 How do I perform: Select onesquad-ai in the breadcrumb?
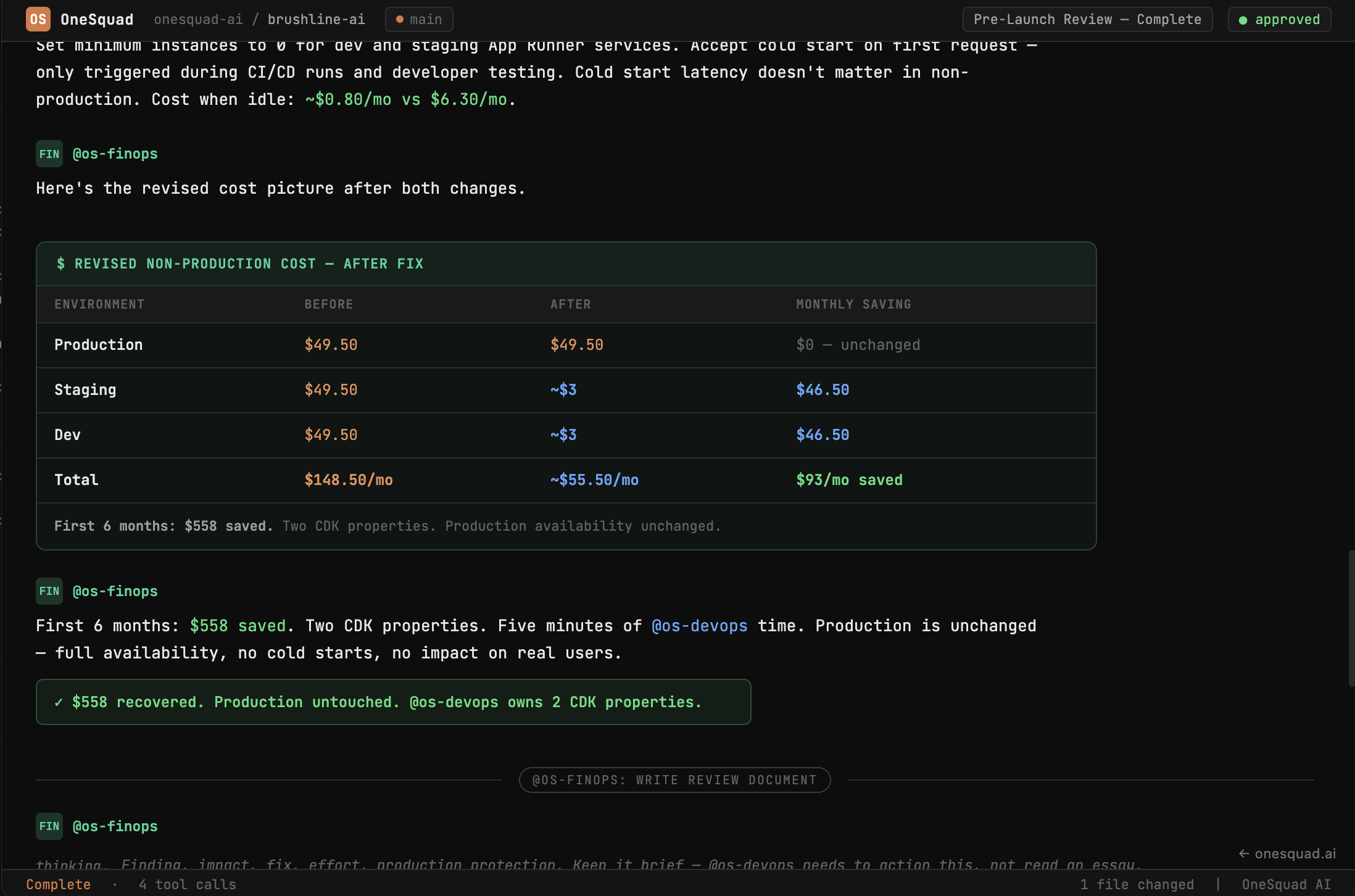pyautogui.click(x=198, y=19)
